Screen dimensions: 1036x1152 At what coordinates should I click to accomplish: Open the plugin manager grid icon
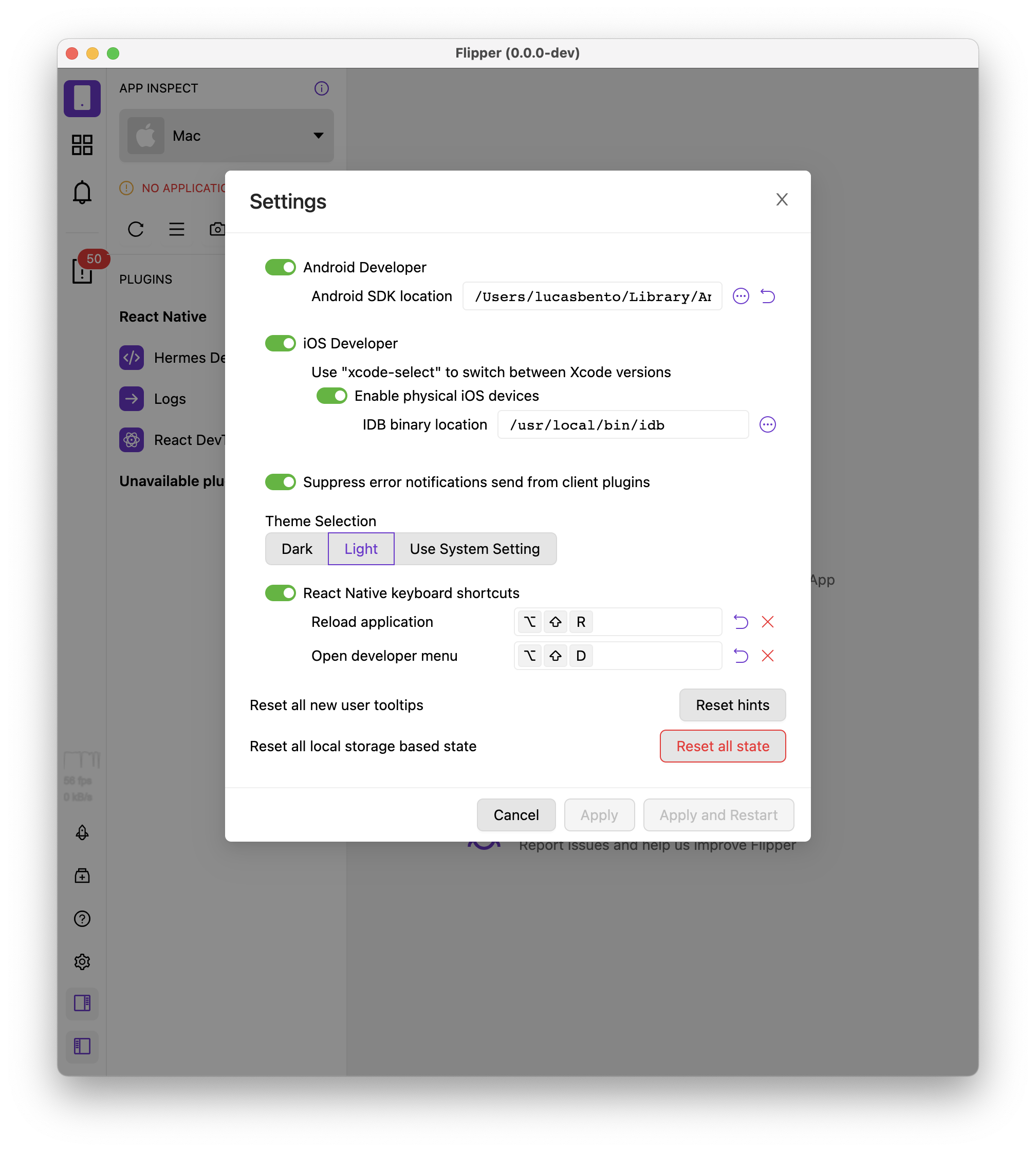(82, 144)
